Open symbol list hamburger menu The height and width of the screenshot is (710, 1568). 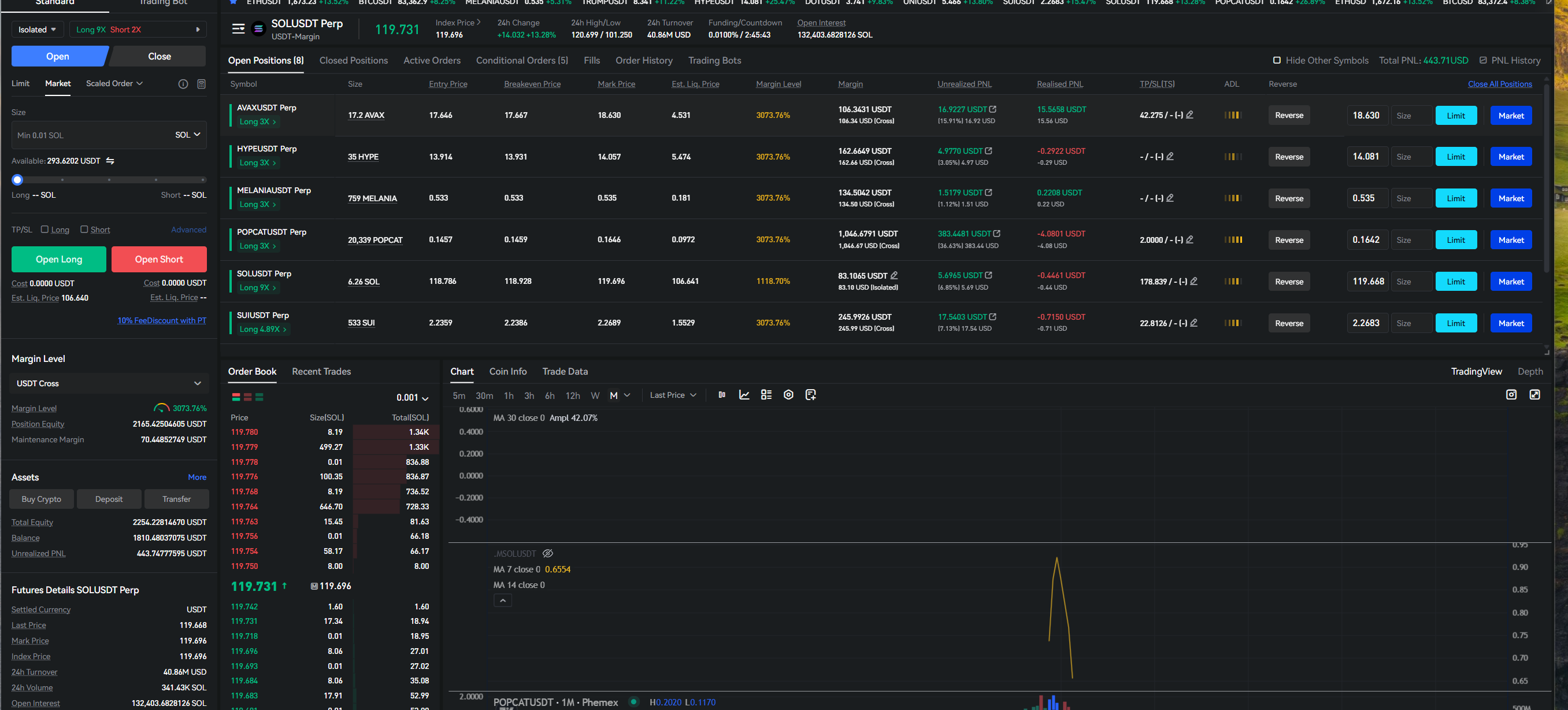click(238, 28)
